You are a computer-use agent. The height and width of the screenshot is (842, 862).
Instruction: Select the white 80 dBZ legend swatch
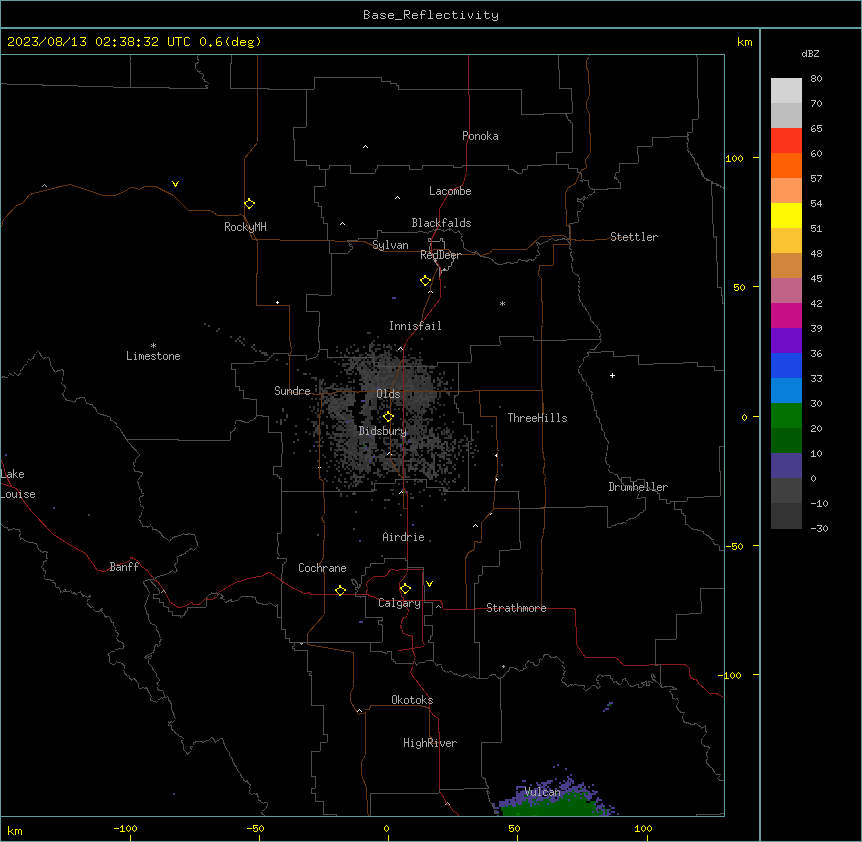tap(786, 90)
